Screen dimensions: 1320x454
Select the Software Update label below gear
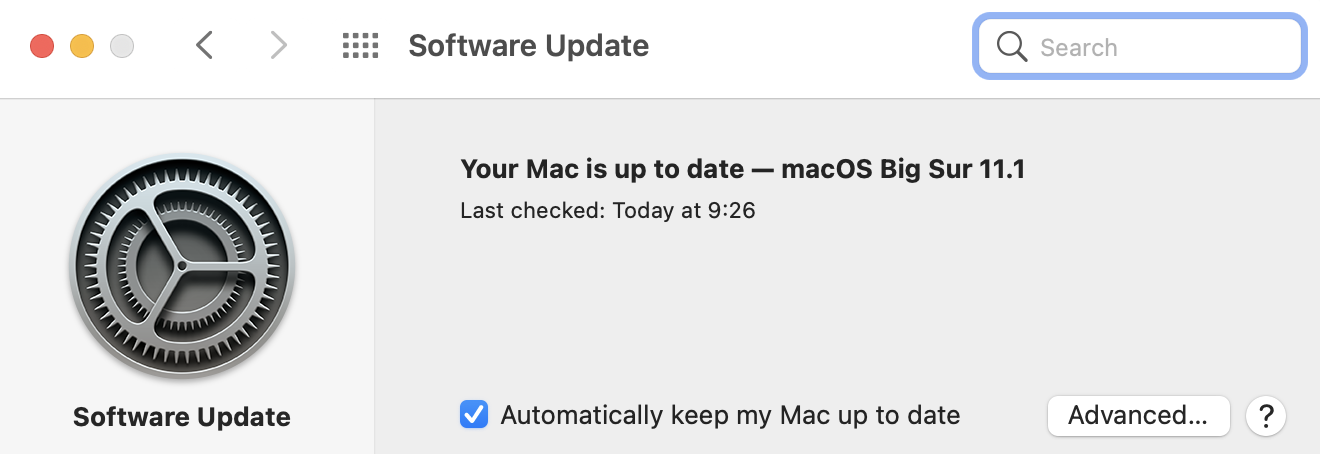182,417
